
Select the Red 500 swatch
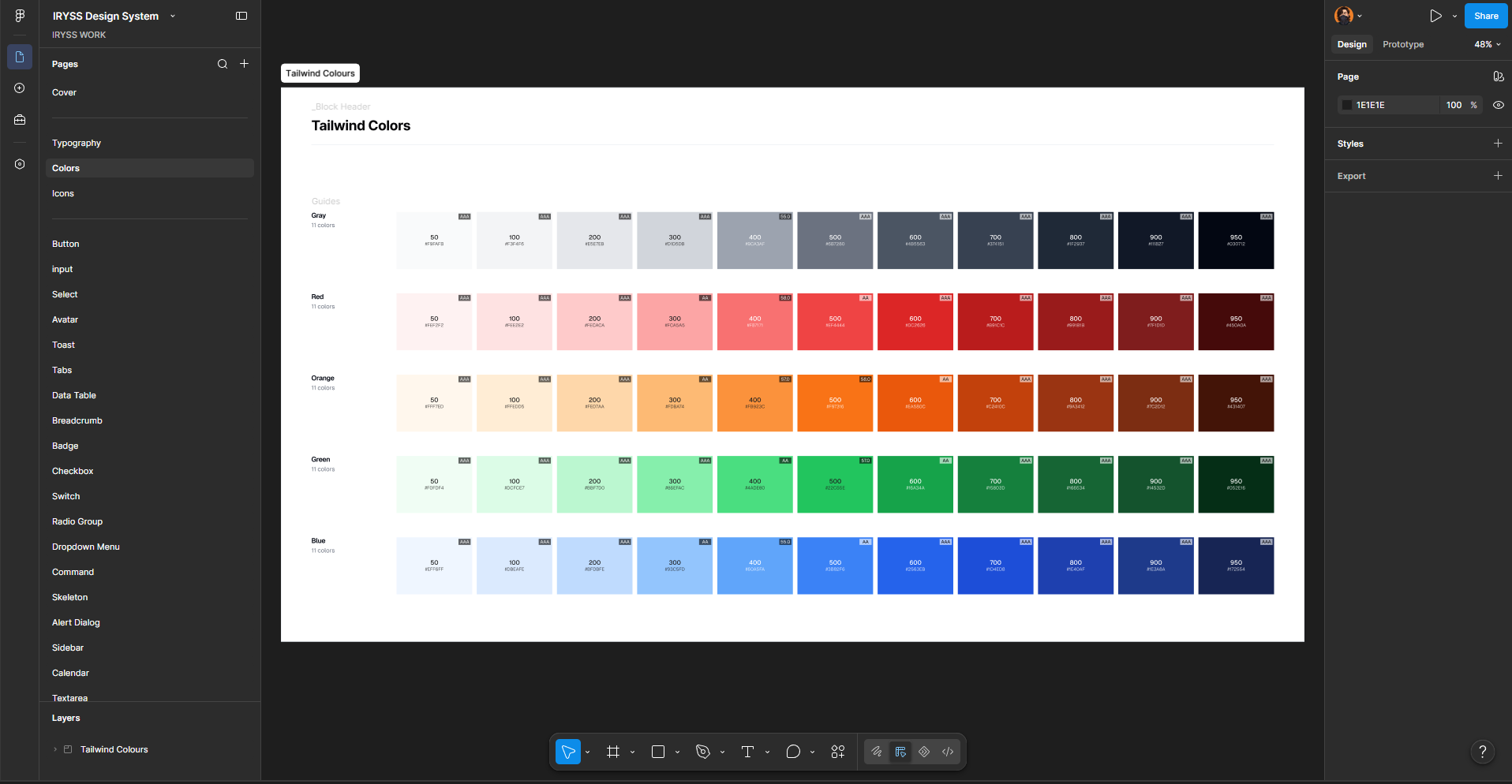coord(835,322)
